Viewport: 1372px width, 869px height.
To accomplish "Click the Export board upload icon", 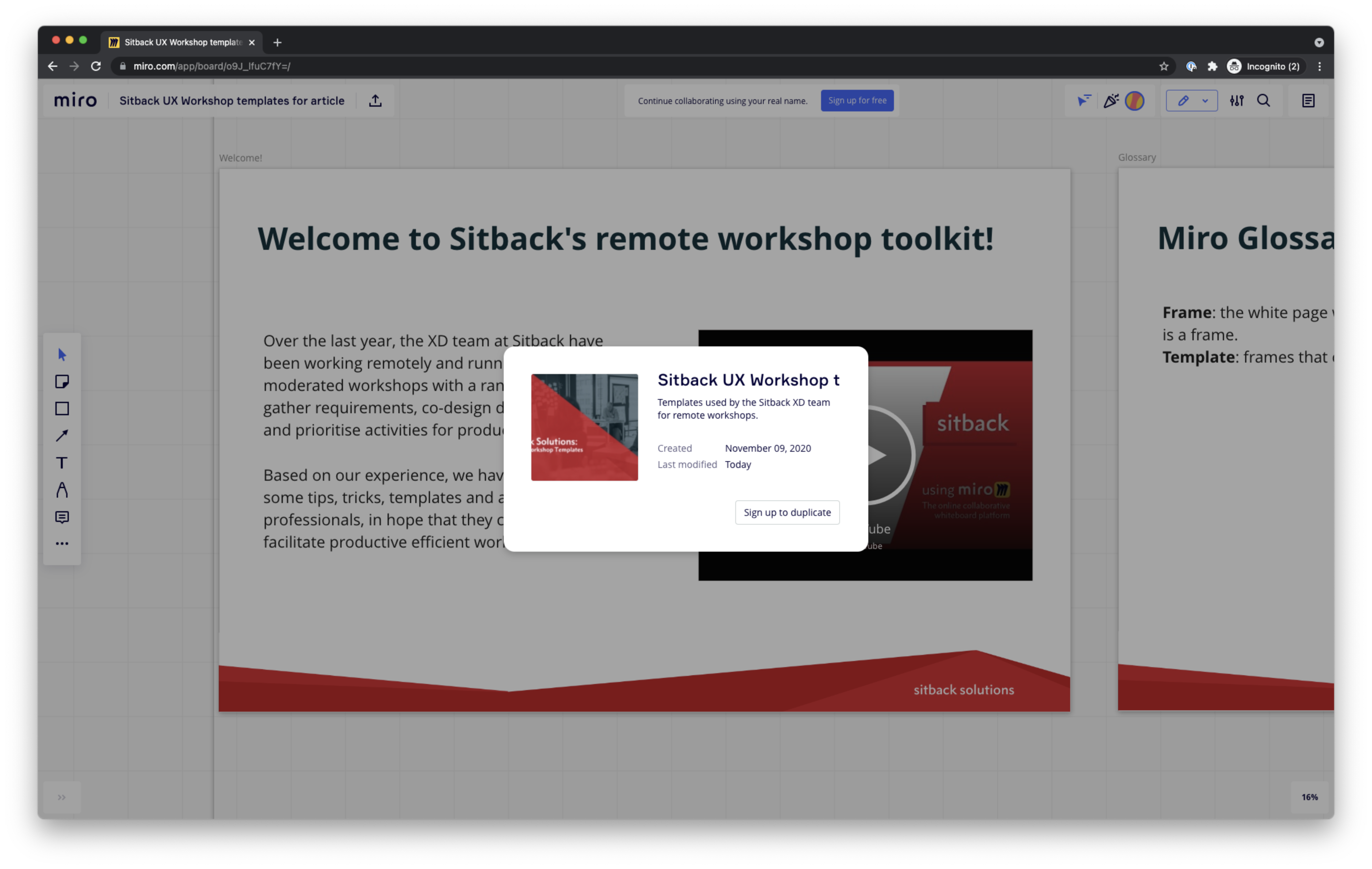I will 375,101.
